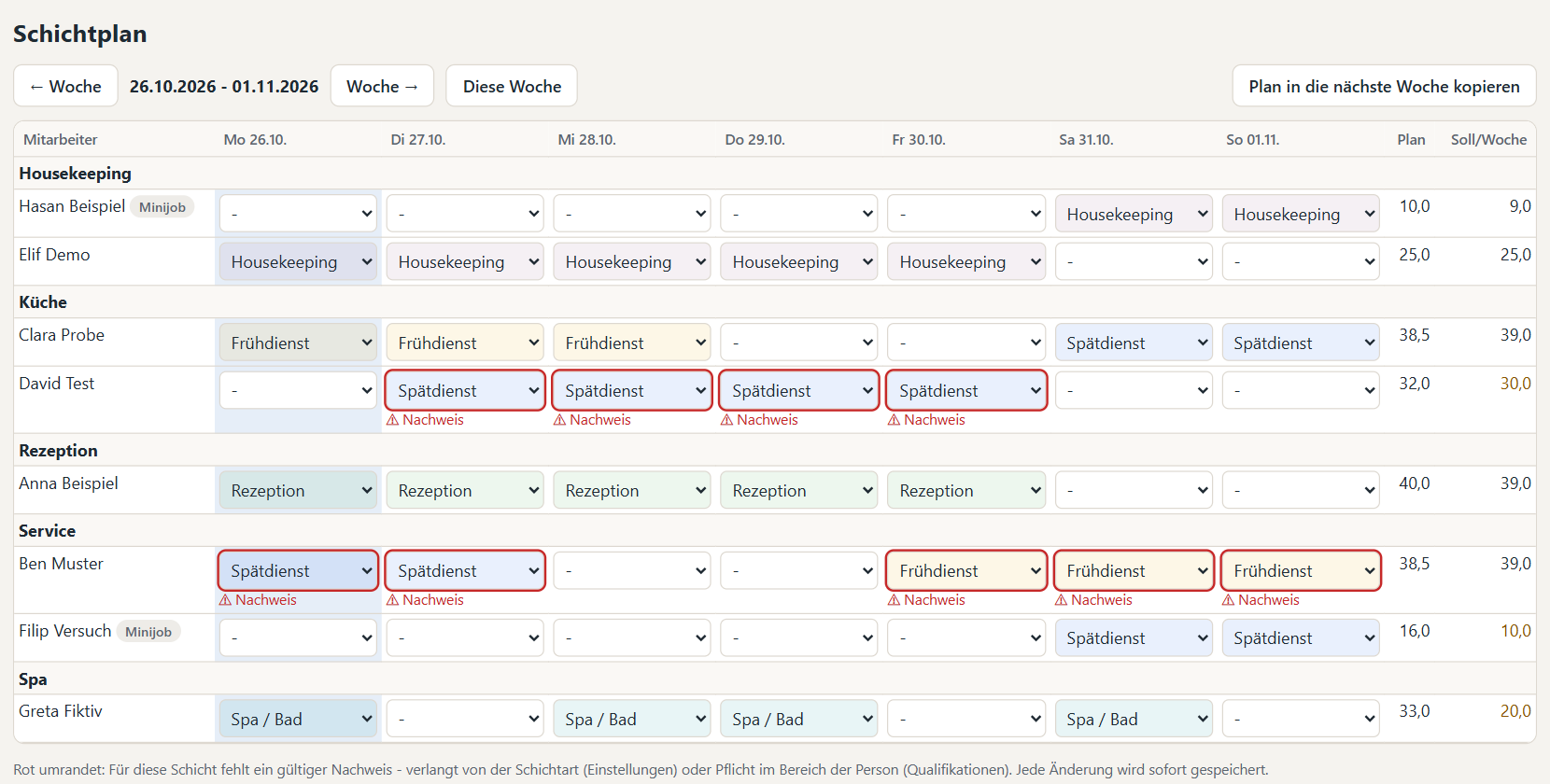Screen dimensions: 1550x784
Task: Open David Test's Friday Spätdienst dropdown
Action: 966,390
